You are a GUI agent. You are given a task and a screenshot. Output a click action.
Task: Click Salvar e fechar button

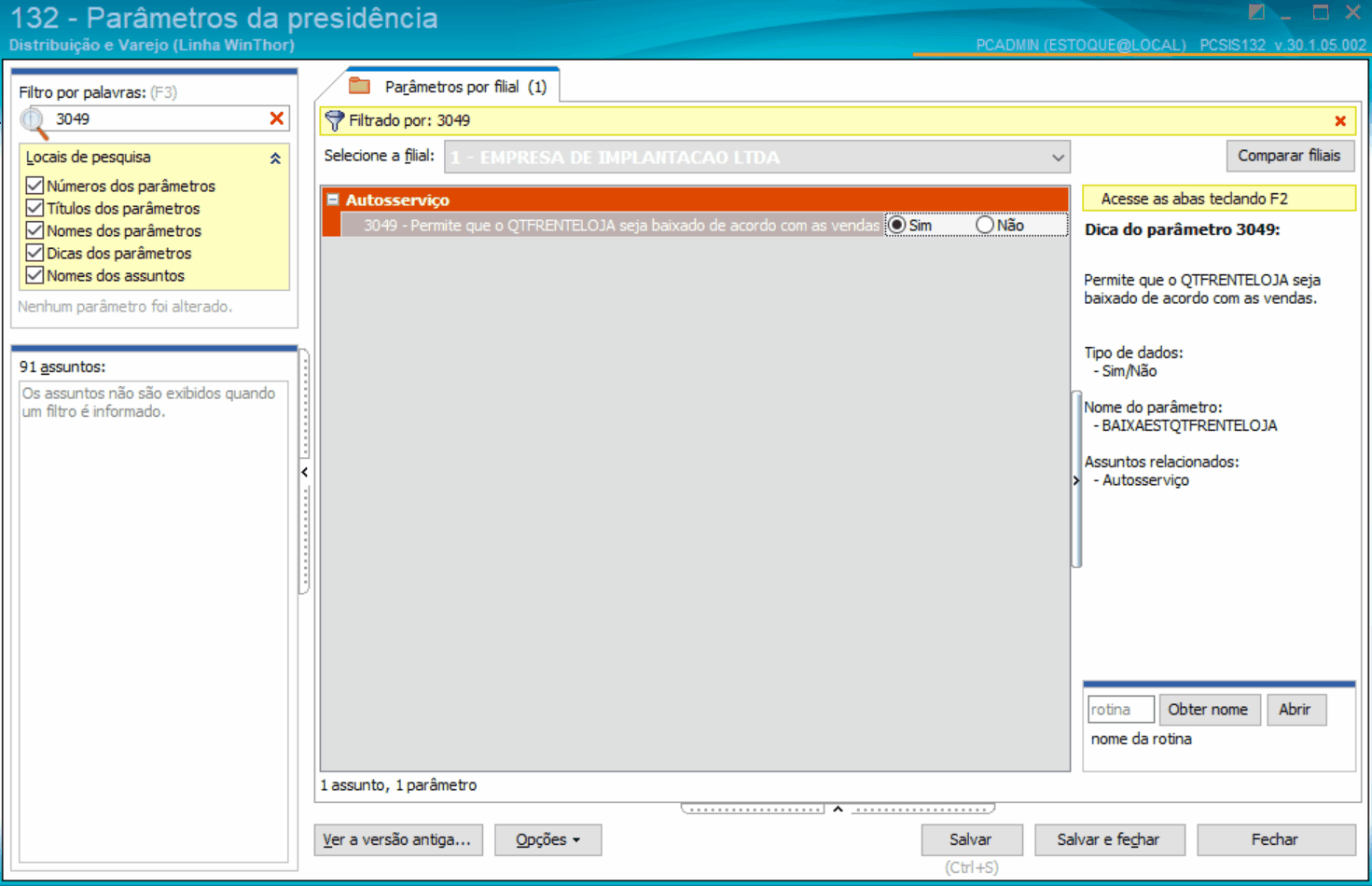[x=1108, y=839]
